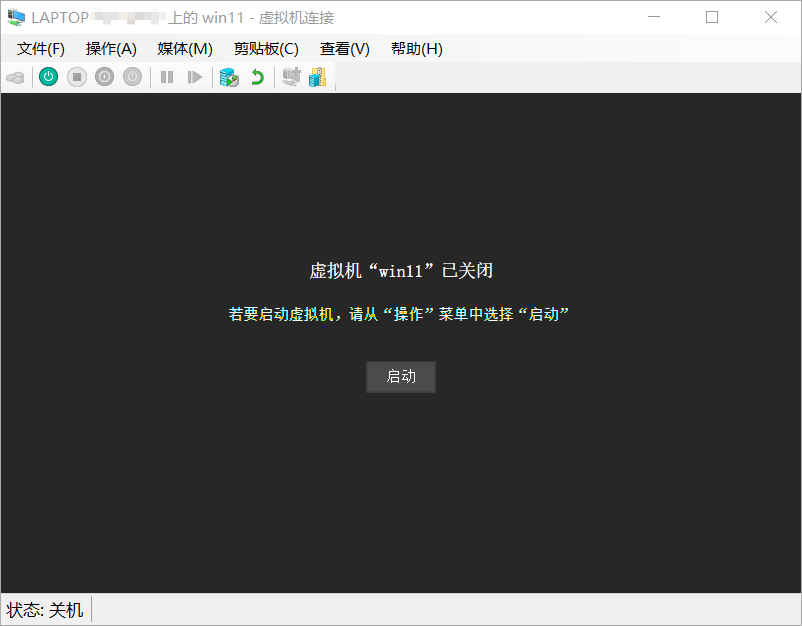Minimize the virtual machine connection window

pyautogui.click(x=654, y=17)
